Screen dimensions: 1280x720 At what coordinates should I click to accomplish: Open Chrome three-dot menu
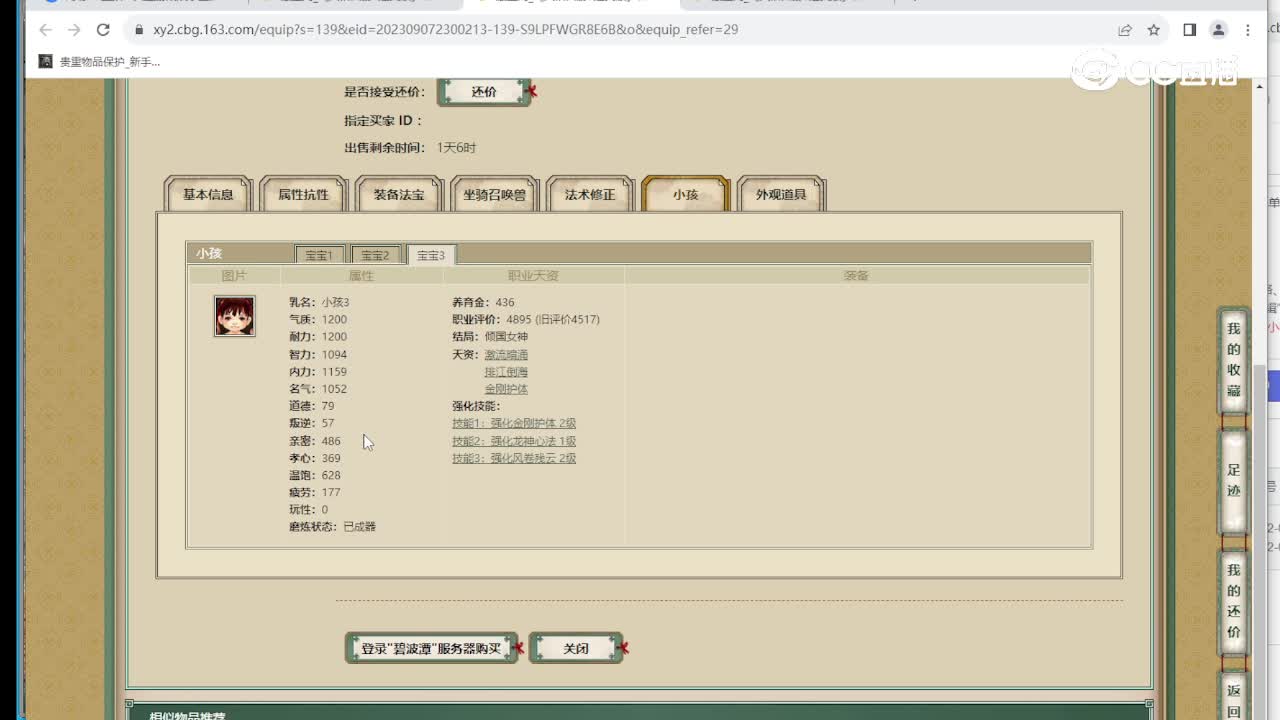1247,30
